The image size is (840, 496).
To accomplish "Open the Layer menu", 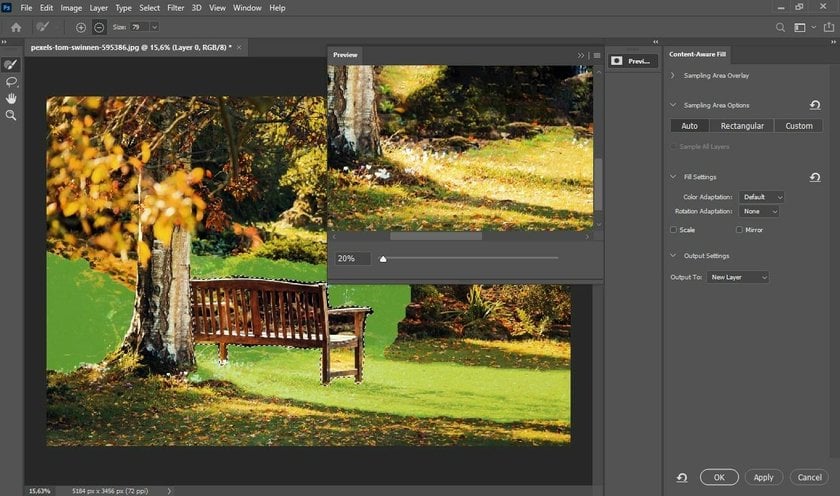I will [x=99, y=8].
